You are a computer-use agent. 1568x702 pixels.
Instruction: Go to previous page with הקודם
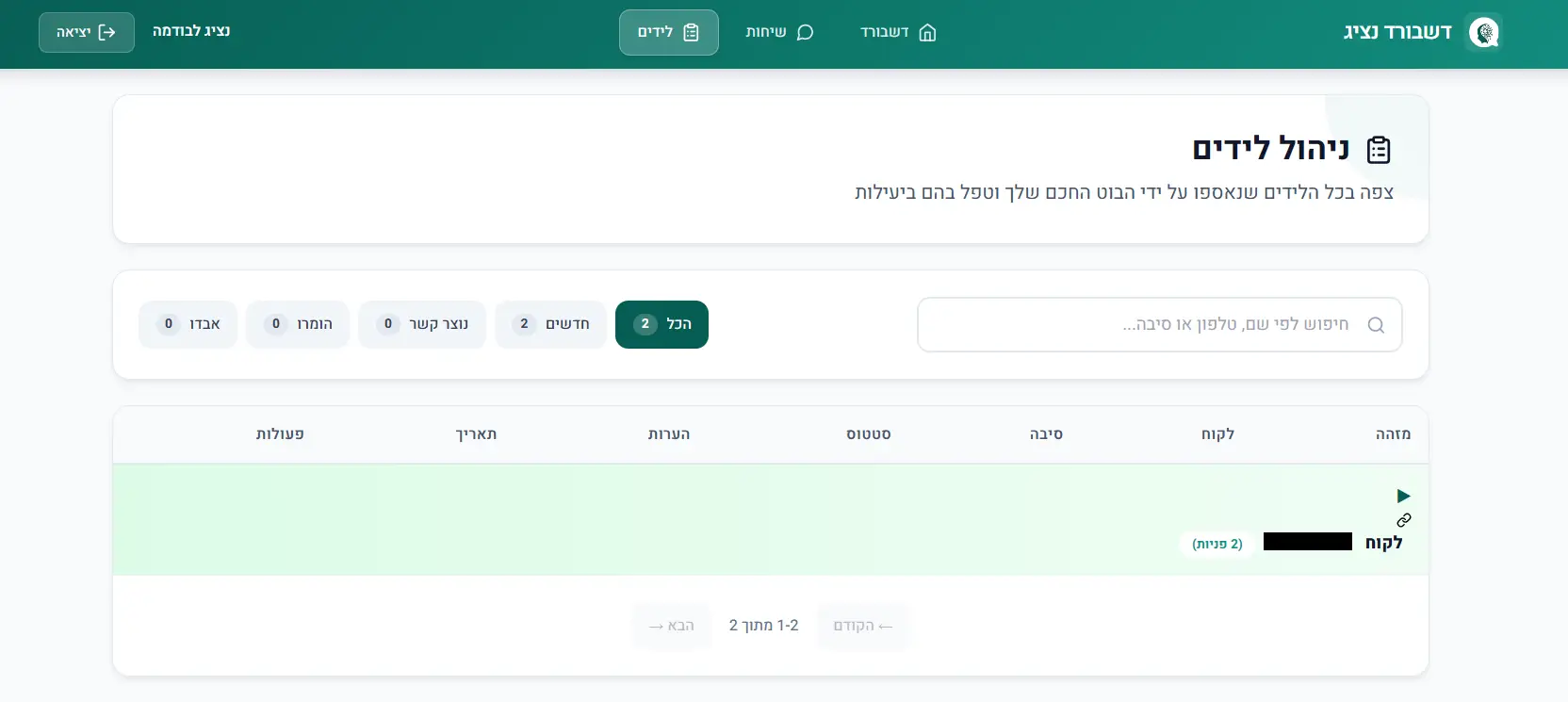tap(863, 626)
